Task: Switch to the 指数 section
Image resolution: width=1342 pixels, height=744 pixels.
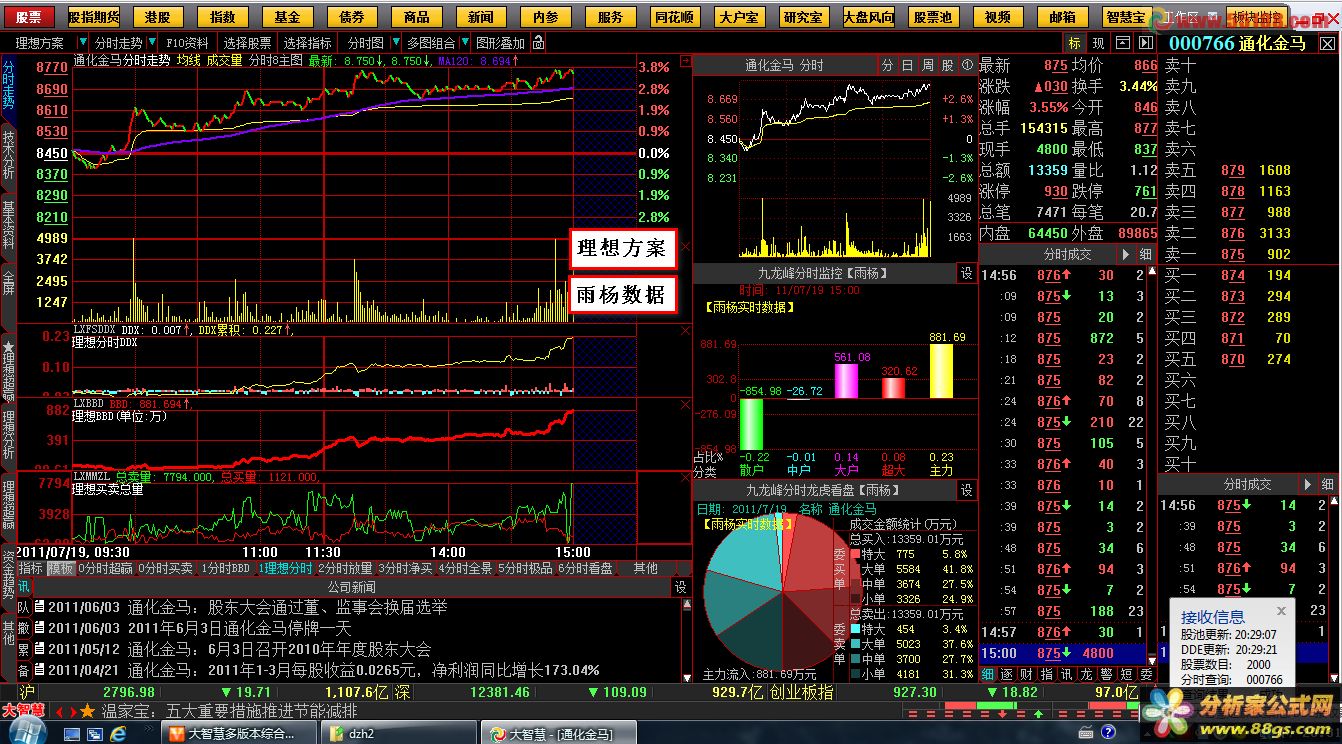Action: click(223, 17)
